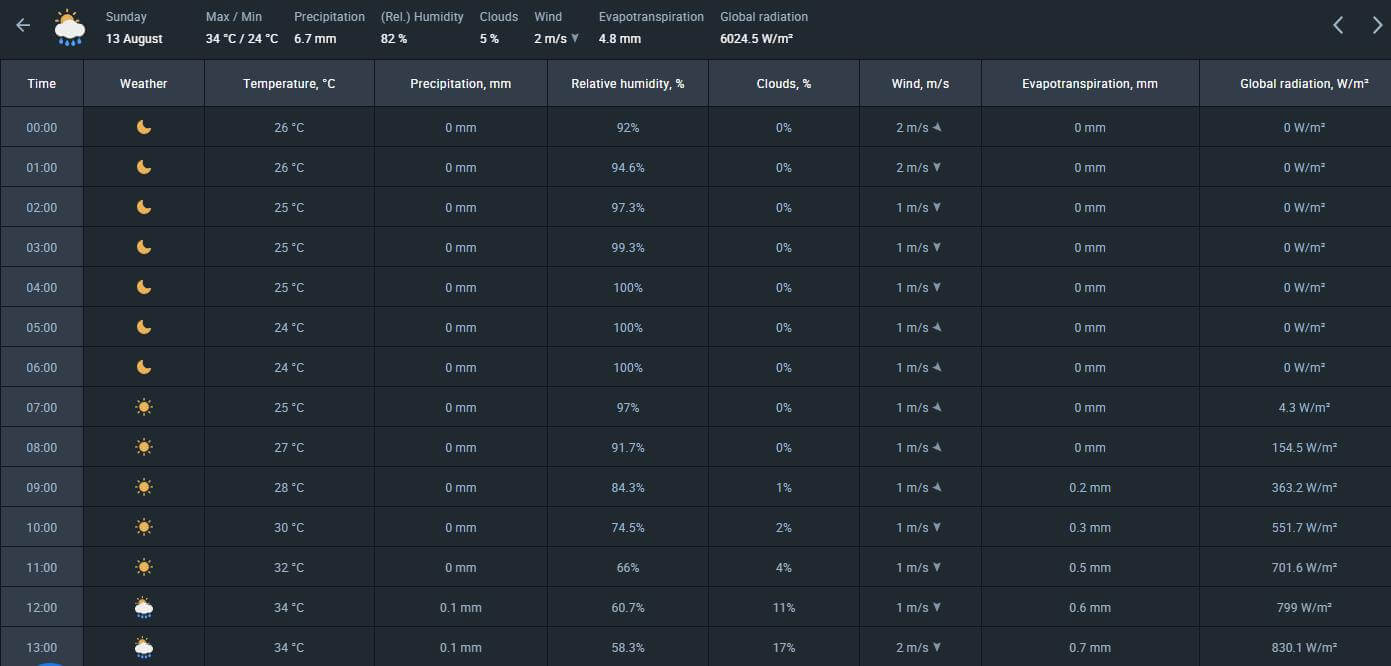
Task: Click the 10:00 time cell
Action: tap(42, 527)
